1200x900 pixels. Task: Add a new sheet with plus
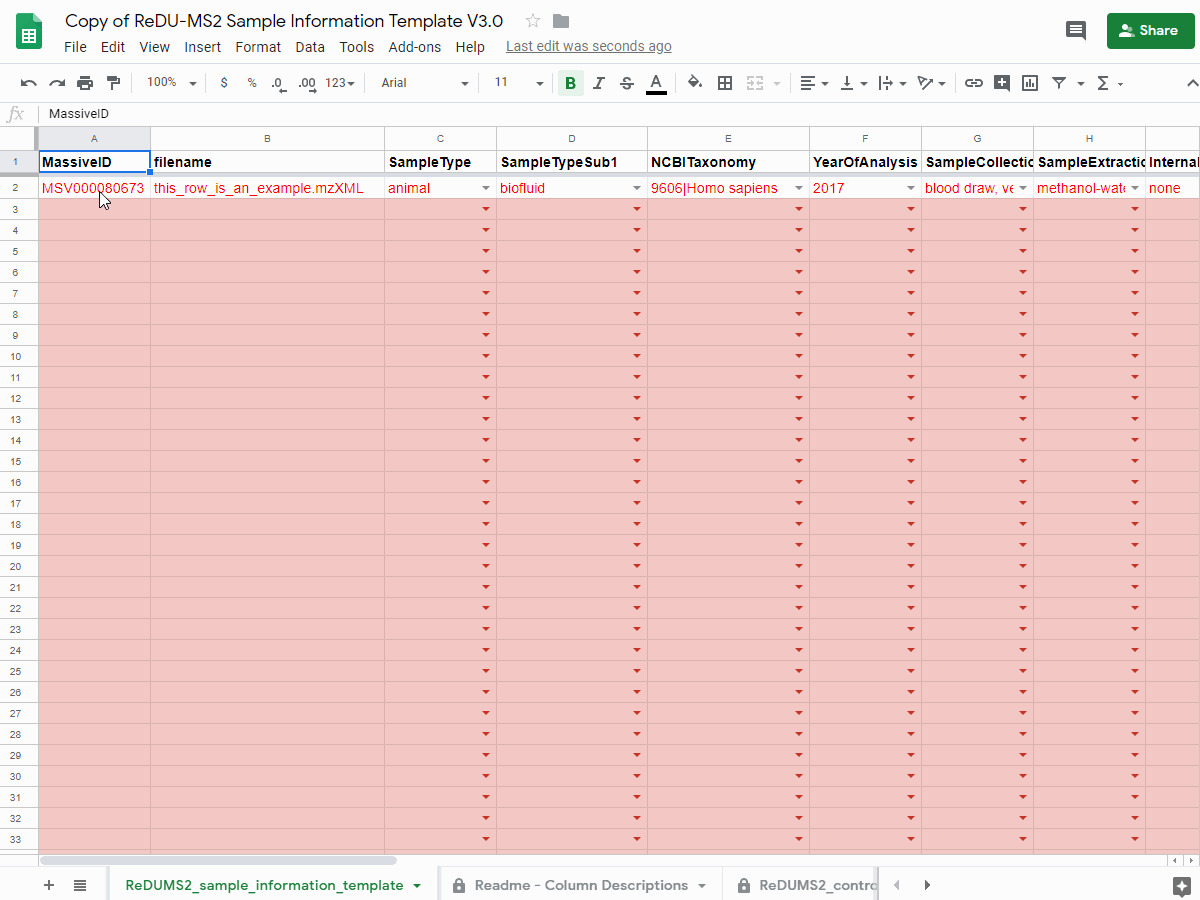pyautogui.click(x=49, y=885)
